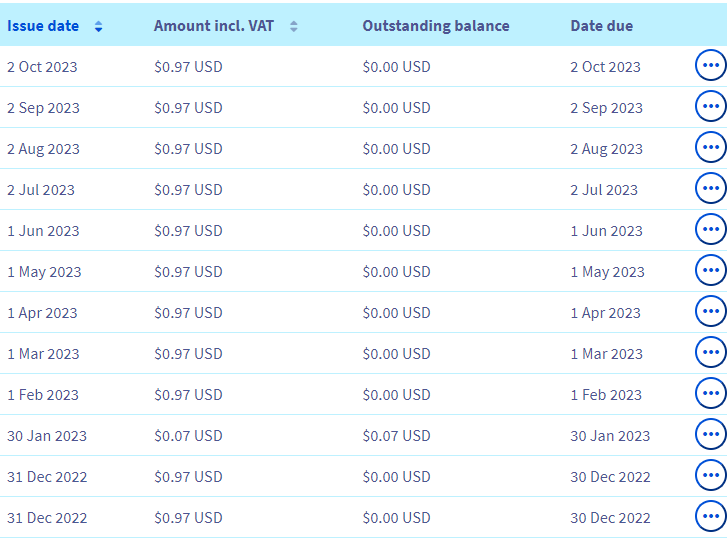Toggle the sort arrow beside Issue date
The height and width of the screenshot is (547, 727).
(98, 27)
